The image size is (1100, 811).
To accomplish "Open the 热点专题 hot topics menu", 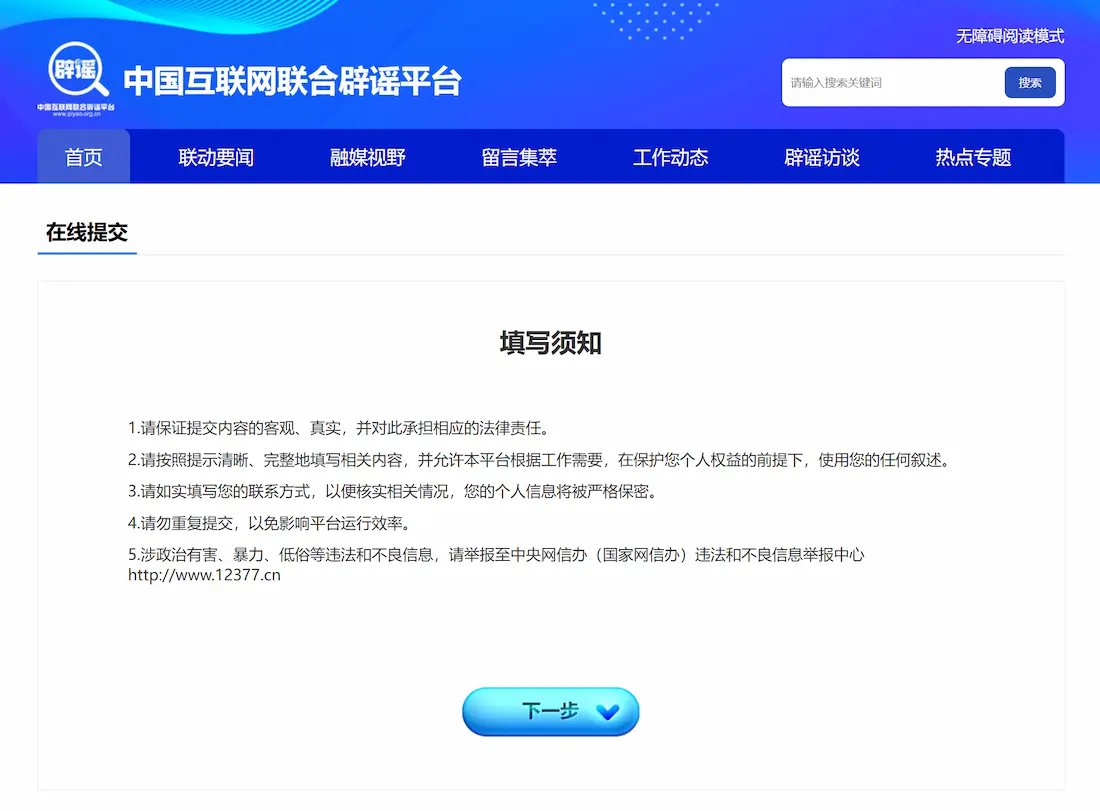I will pos(973,156).
